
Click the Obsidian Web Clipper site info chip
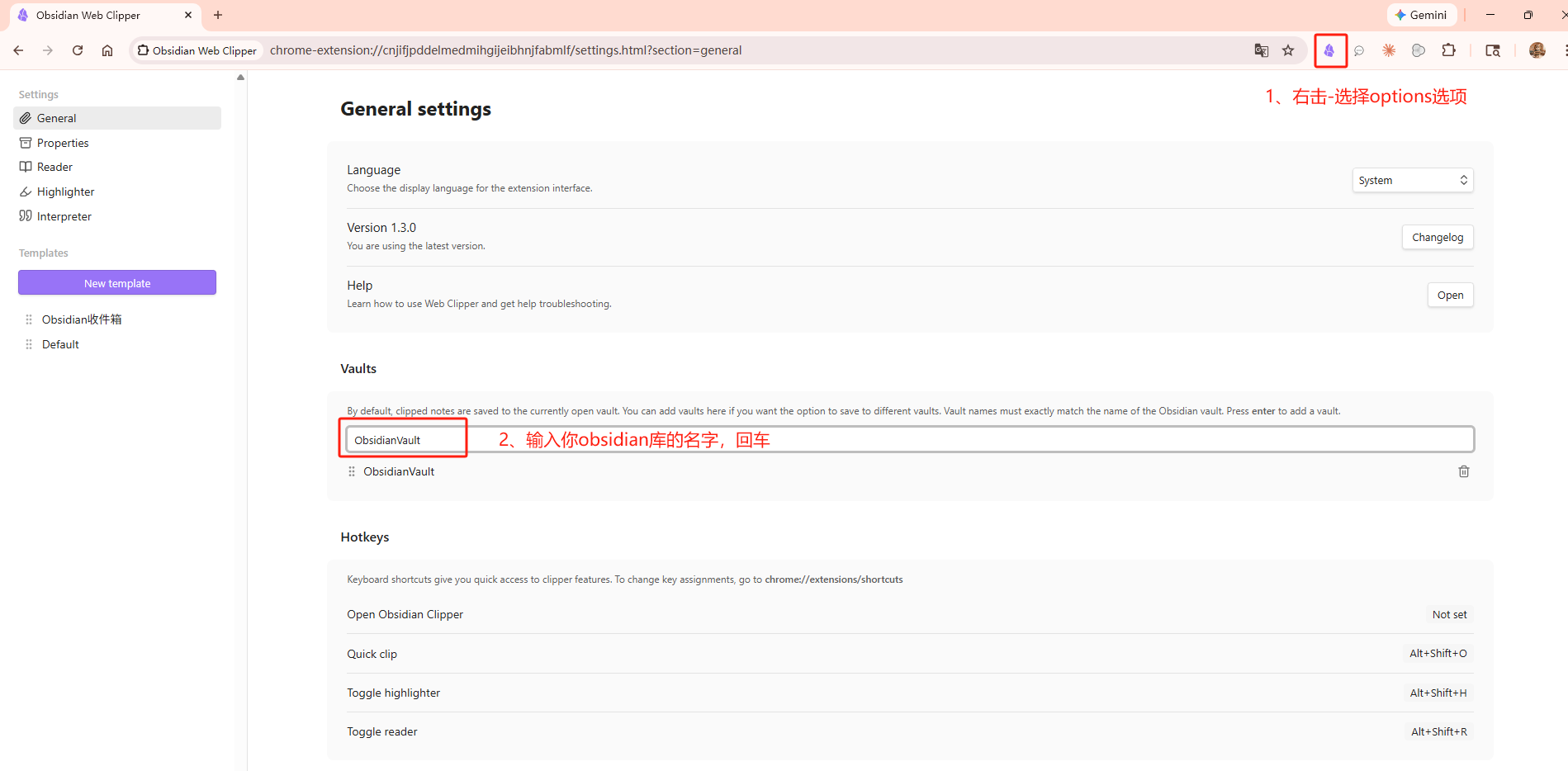(x=197, y=50)
